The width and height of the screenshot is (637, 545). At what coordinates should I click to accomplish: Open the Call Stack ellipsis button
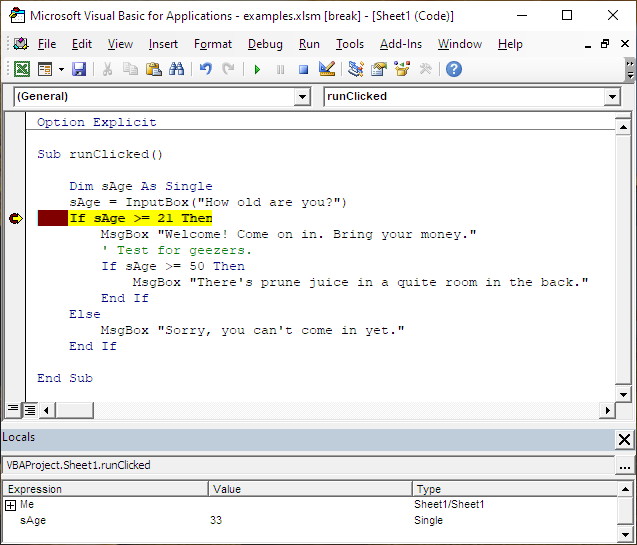pos(624,465)
